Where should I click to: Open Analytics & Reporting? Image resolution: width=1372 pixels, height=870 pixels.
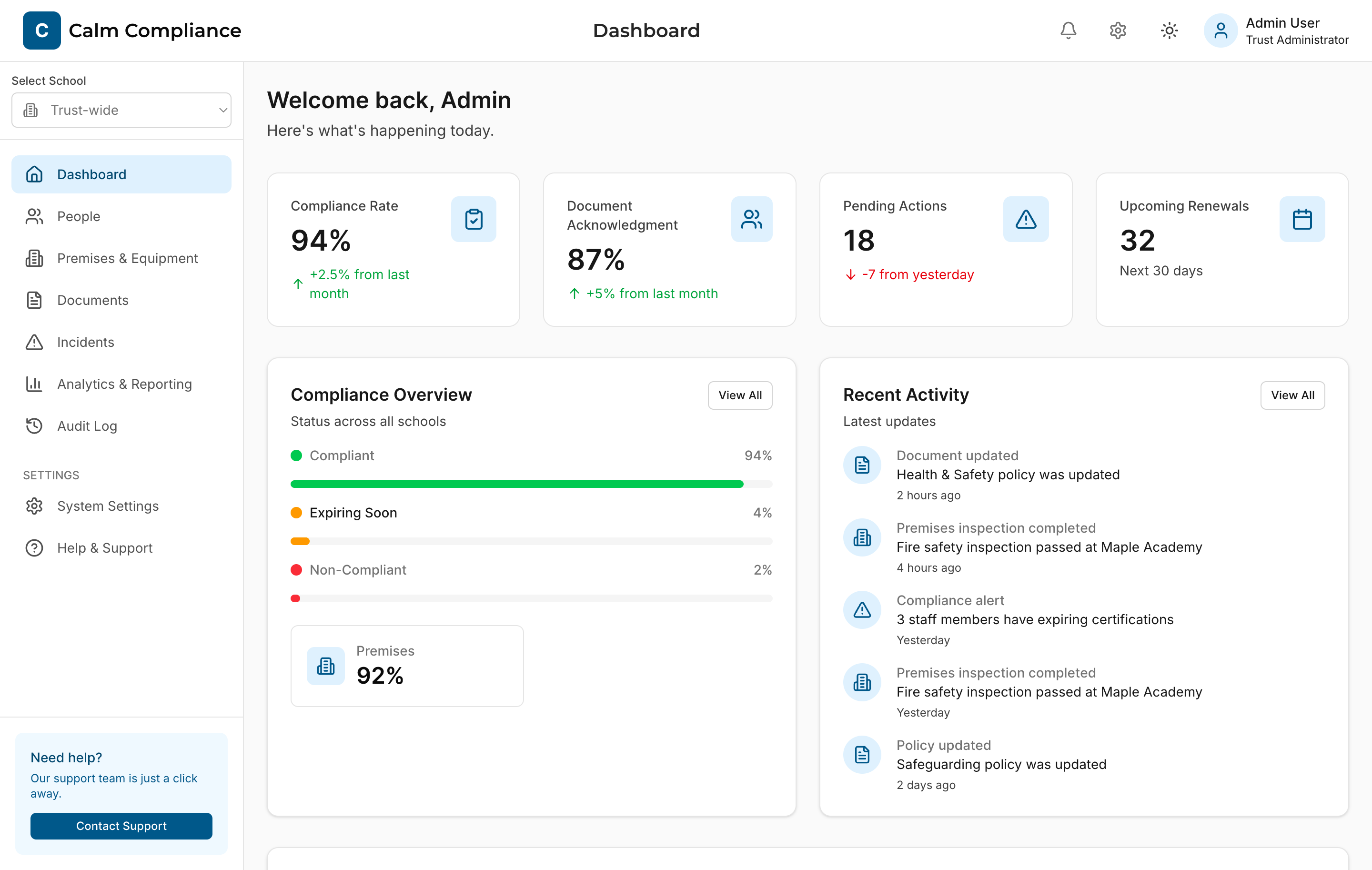point(121,384)
